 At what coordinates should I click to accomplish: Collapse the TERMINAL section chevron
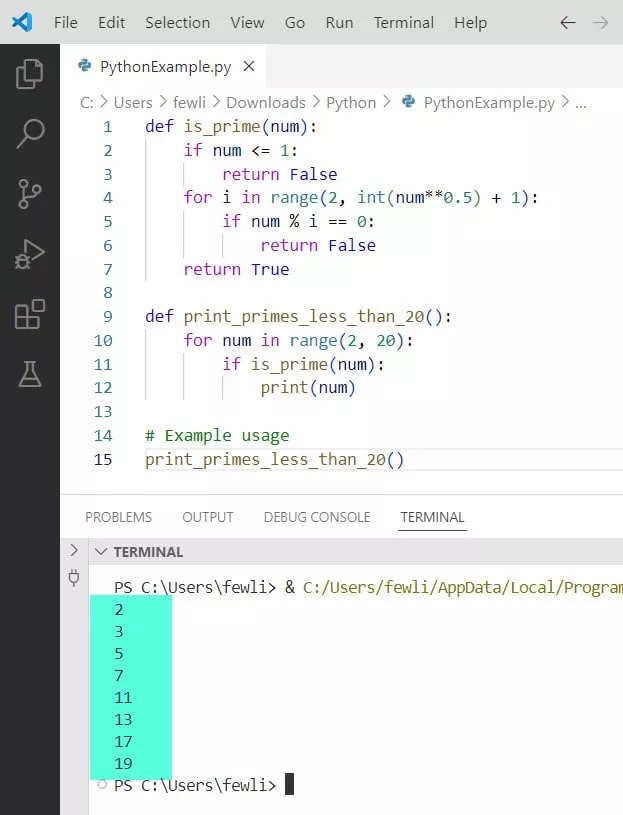[100, 551]
